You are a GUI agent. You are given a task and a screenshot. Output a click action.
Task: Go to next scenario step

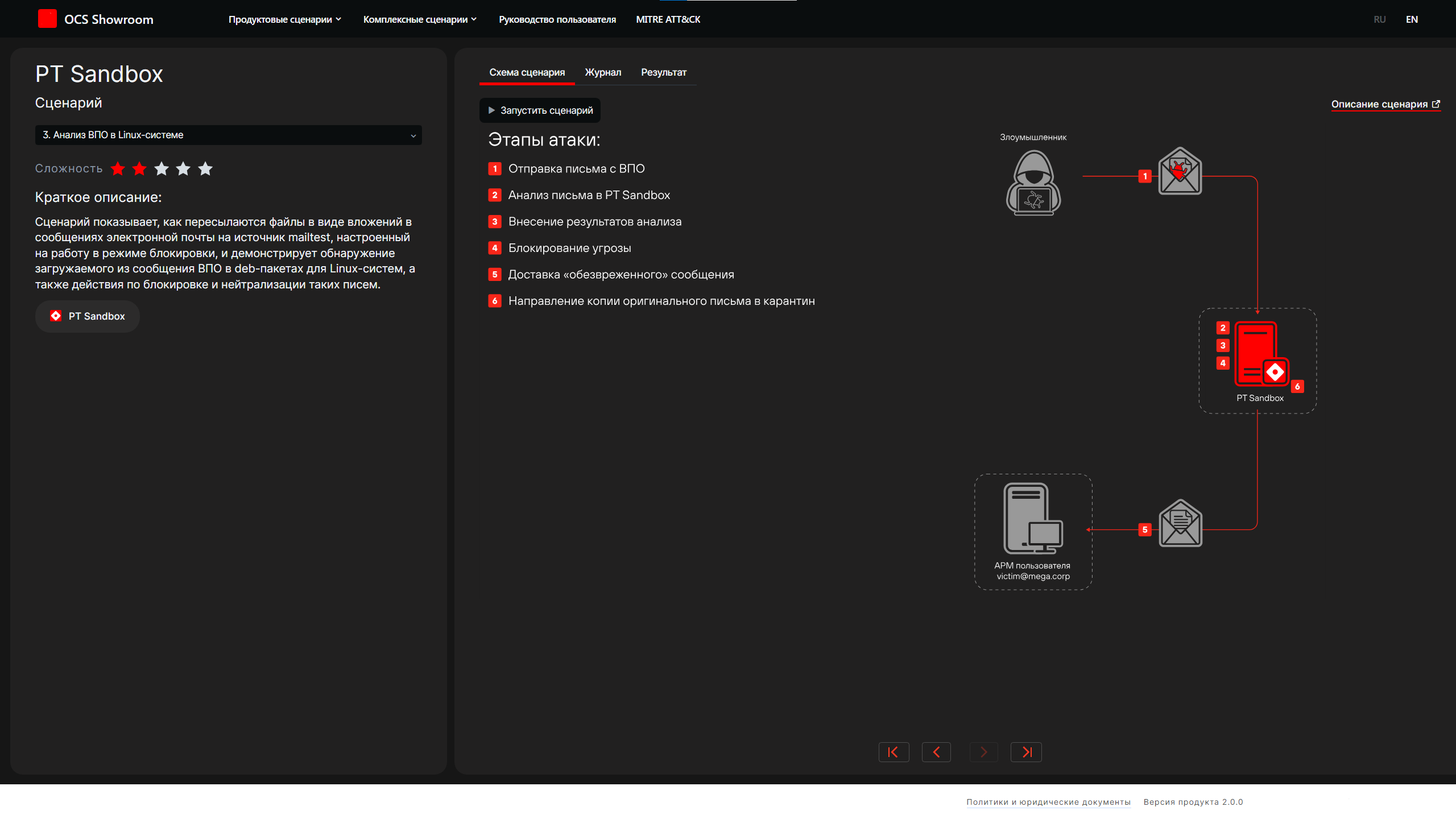tap(983, 752)
